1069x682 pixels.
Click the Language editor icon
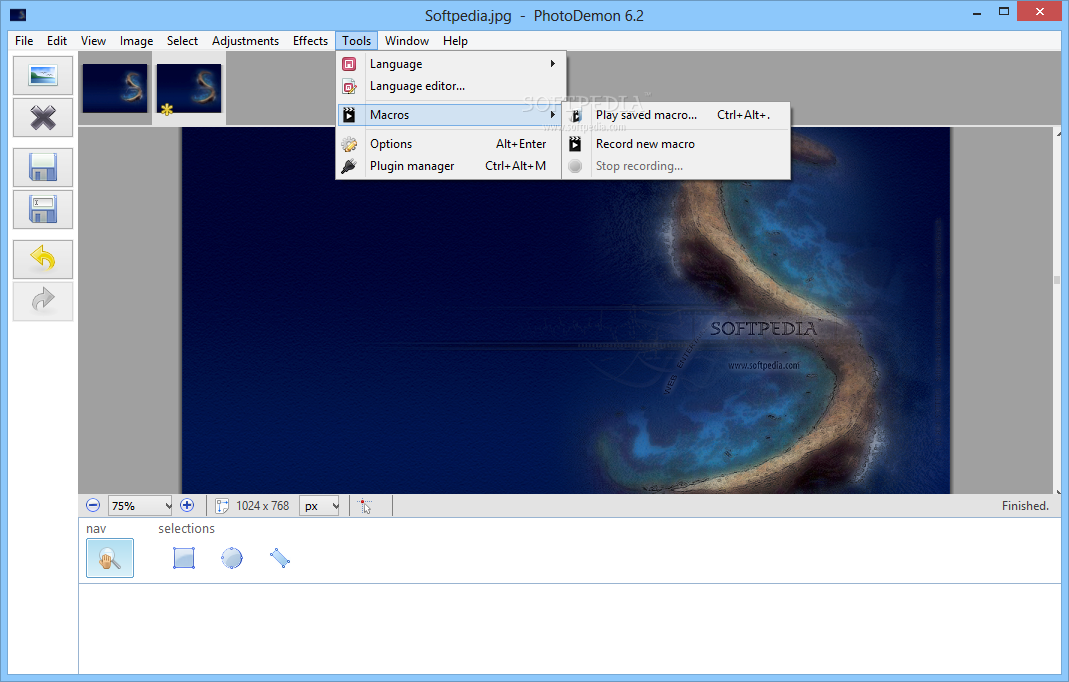pos(349,87)
